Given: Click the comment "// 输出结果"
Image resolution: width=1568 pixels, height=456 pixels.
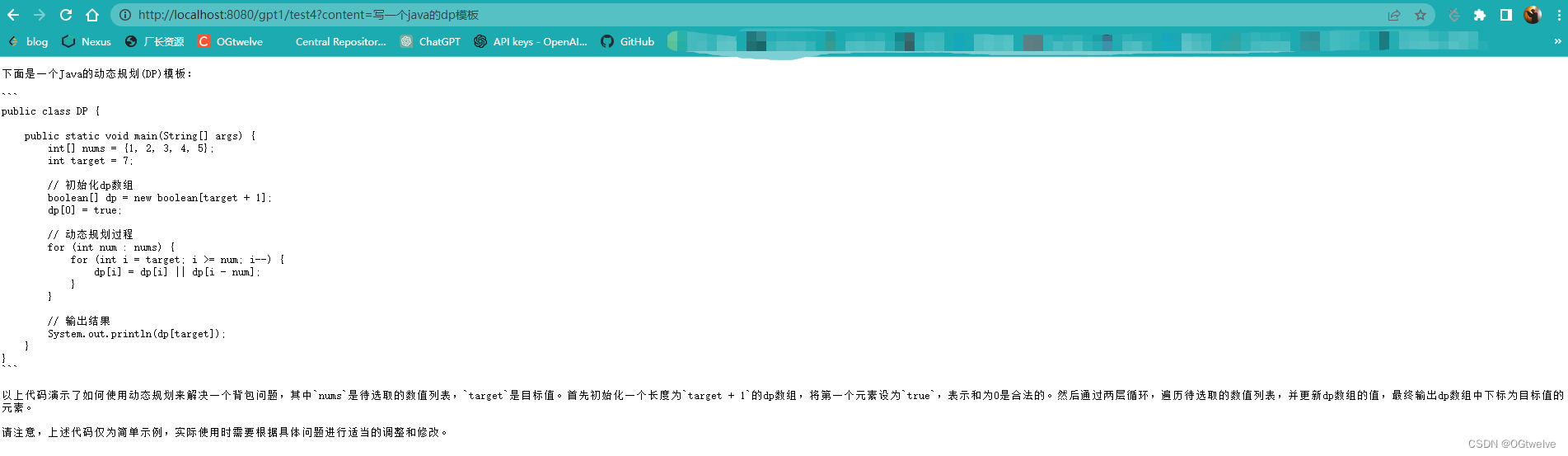Looking at the screenshot, I should 78,322.
